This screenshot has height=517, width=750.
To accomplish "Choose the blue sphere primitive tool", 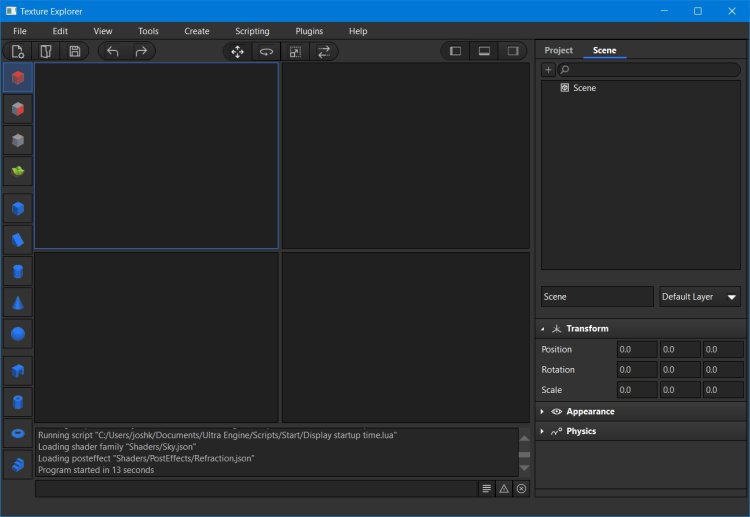I will [x=18, y=334].
